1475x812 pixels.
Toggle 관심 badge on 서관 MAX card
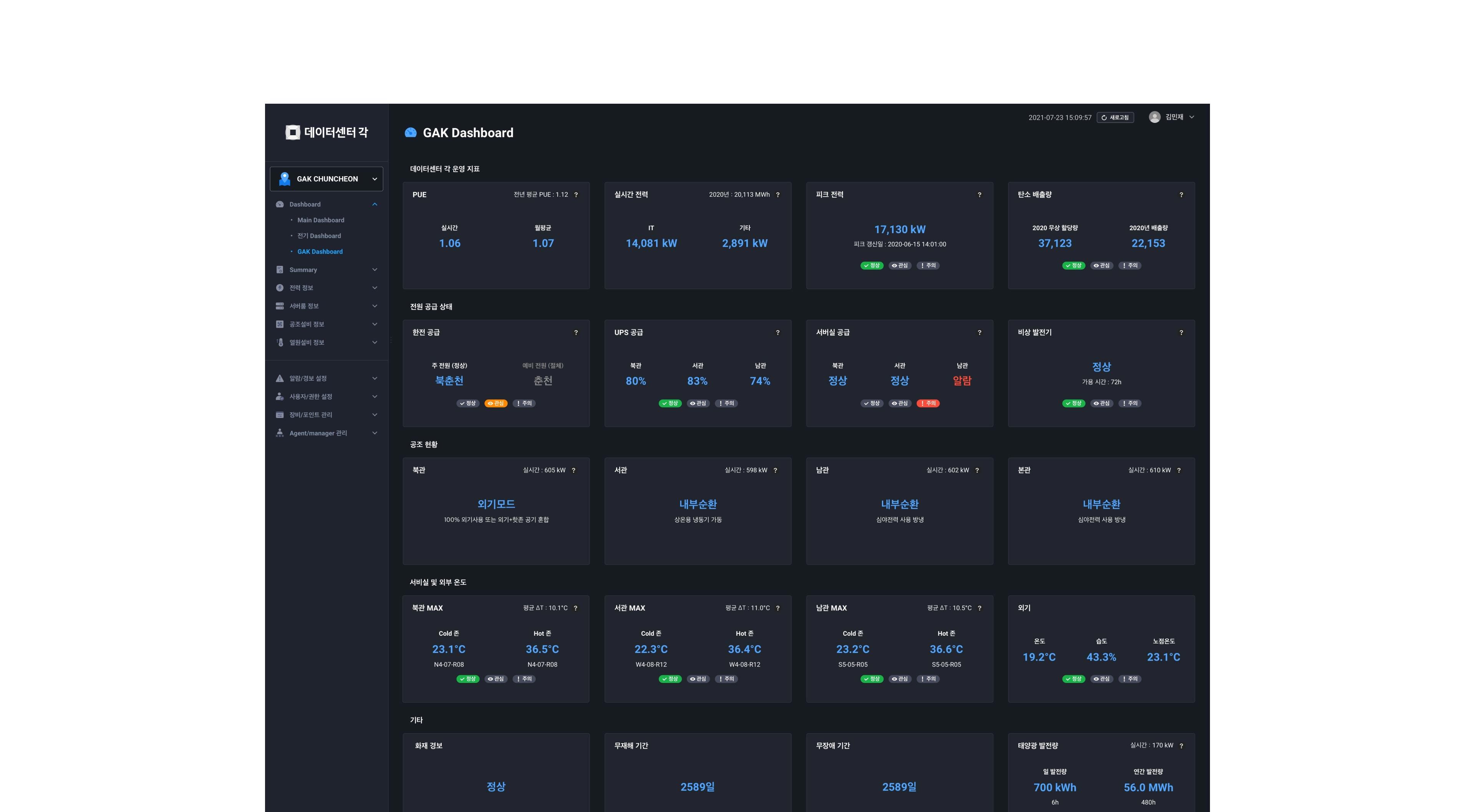(x=698, y=679)
